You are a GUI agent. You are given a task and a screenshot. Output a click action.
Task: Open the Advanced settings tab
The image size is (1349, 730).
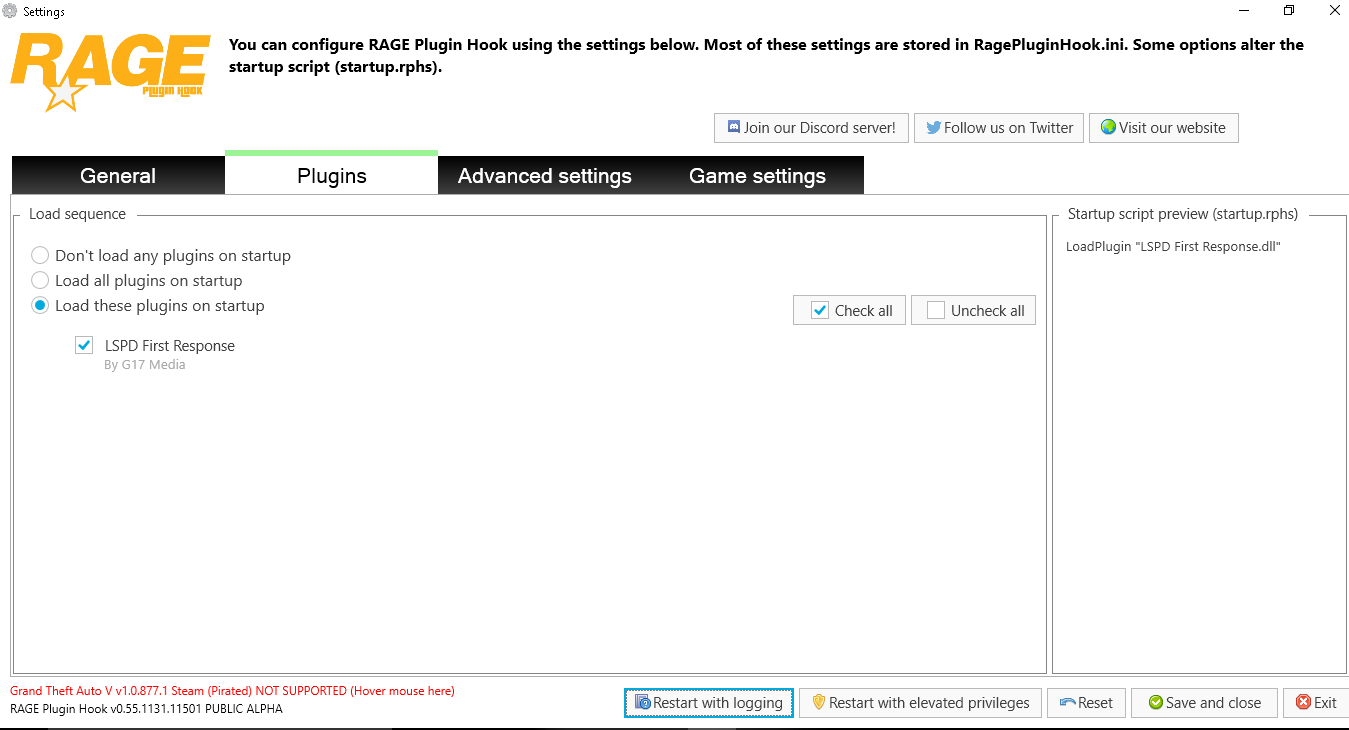[x=545, y=176]
